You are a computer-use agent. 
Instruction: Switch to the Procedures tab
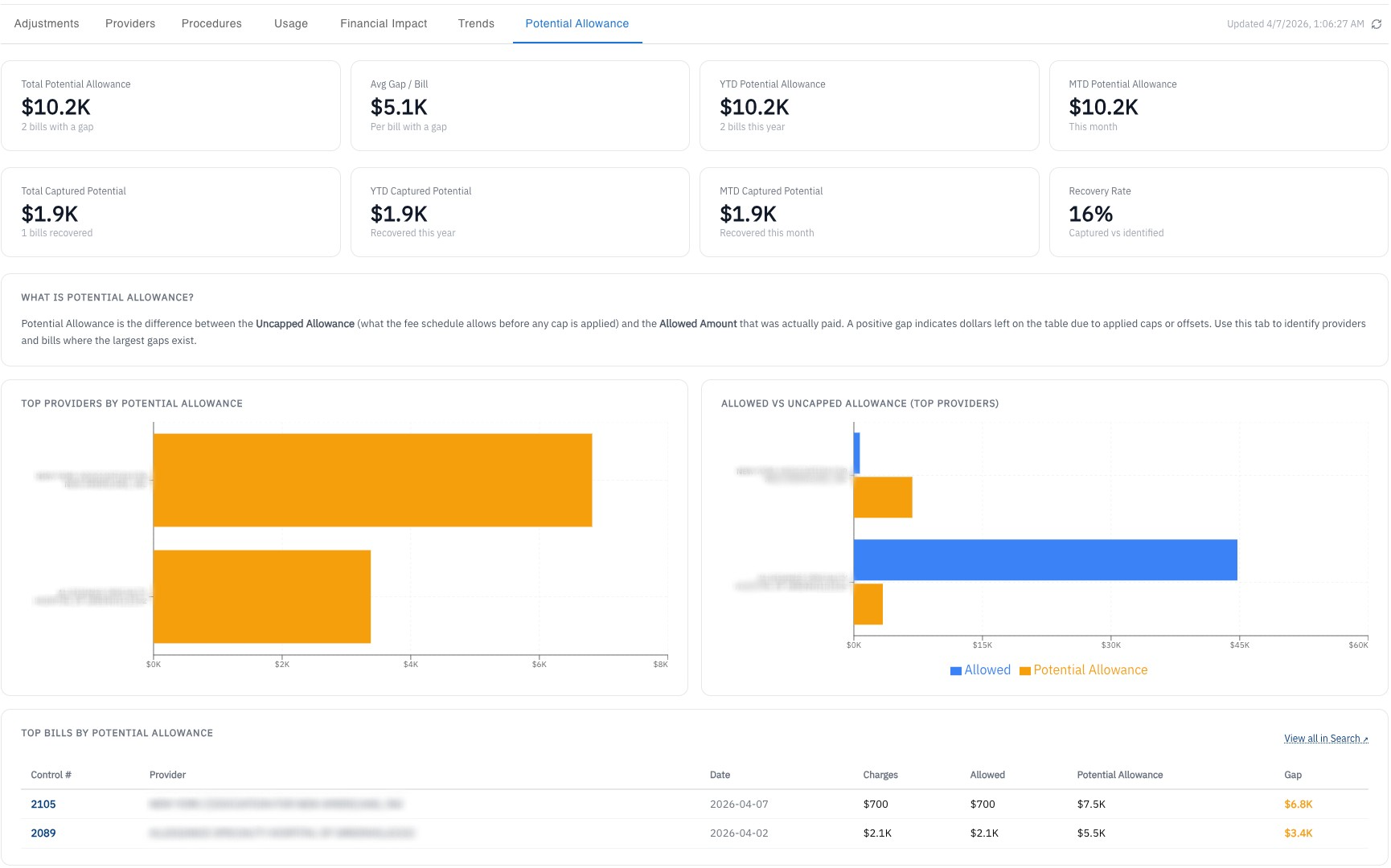click(x=211, y=23)
